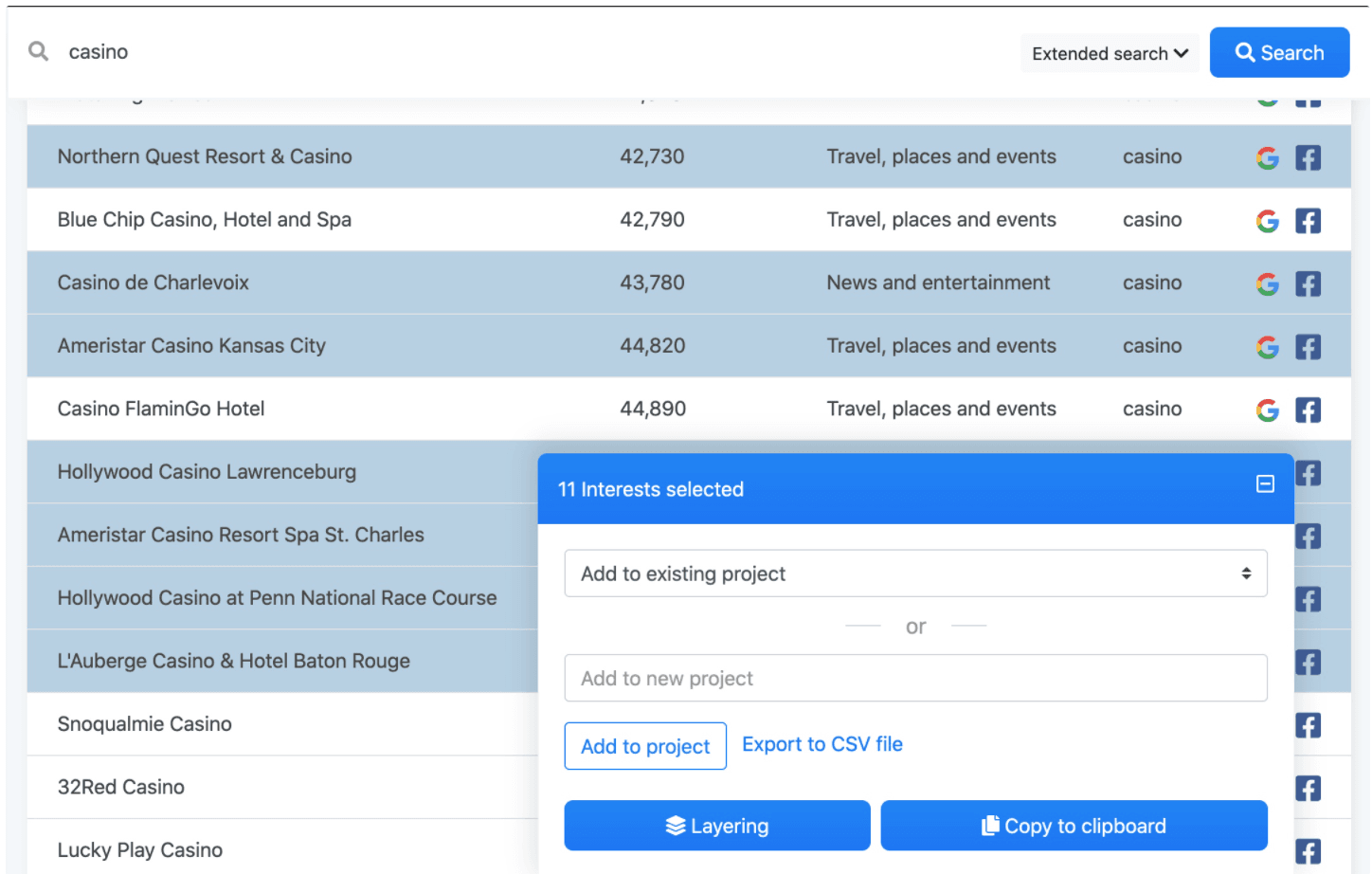Select the Lucky Play Casino row
The image size is (1372, 874).
coord(282,847)
